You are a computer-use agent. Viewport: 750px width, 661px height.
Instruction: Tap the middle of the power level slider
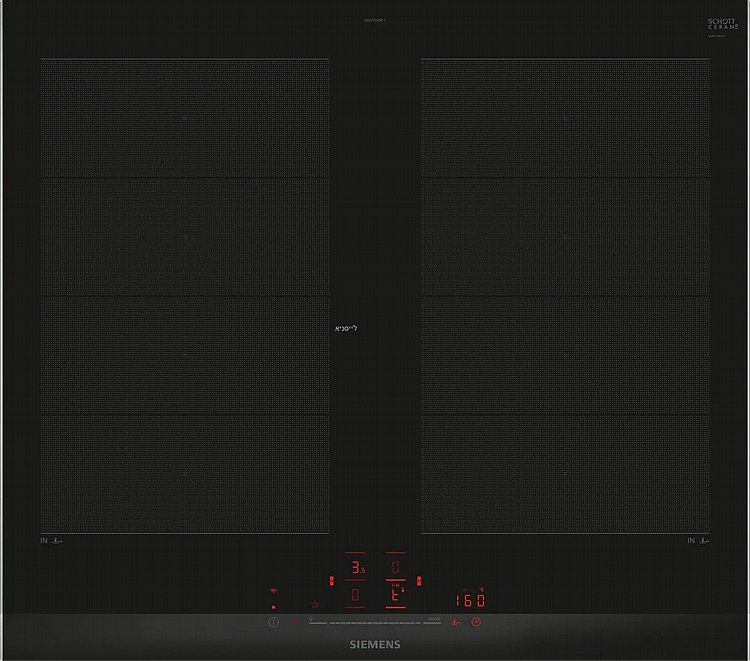(375, 622)
